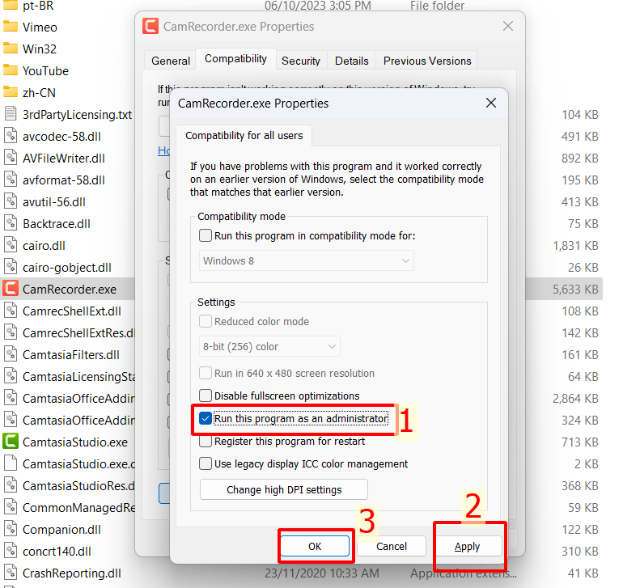Click the 104 KB size entry
This screenshot has width=640, height=588.
(x=580, y=115)
